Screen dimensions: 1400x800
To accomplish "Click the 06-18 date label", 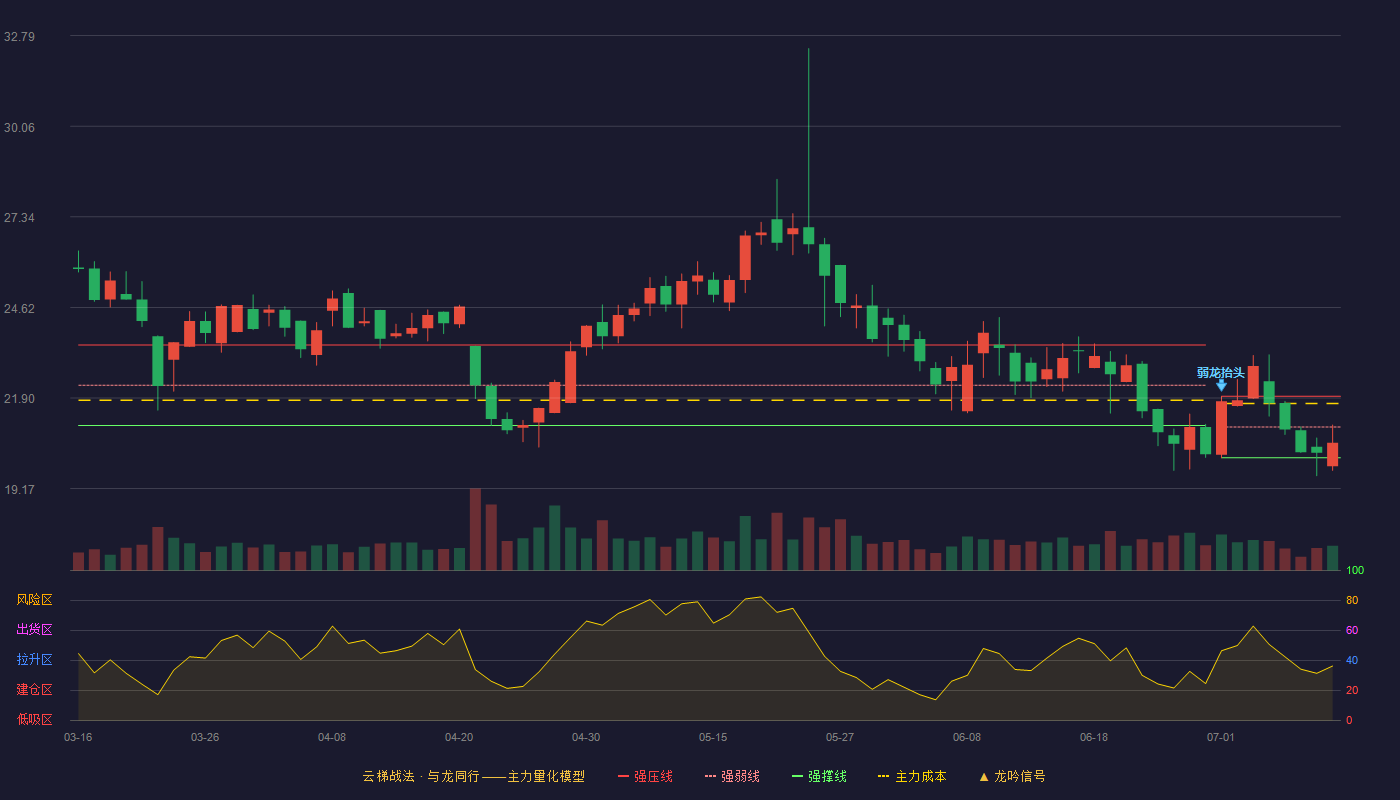I will tap(1094, 737).
